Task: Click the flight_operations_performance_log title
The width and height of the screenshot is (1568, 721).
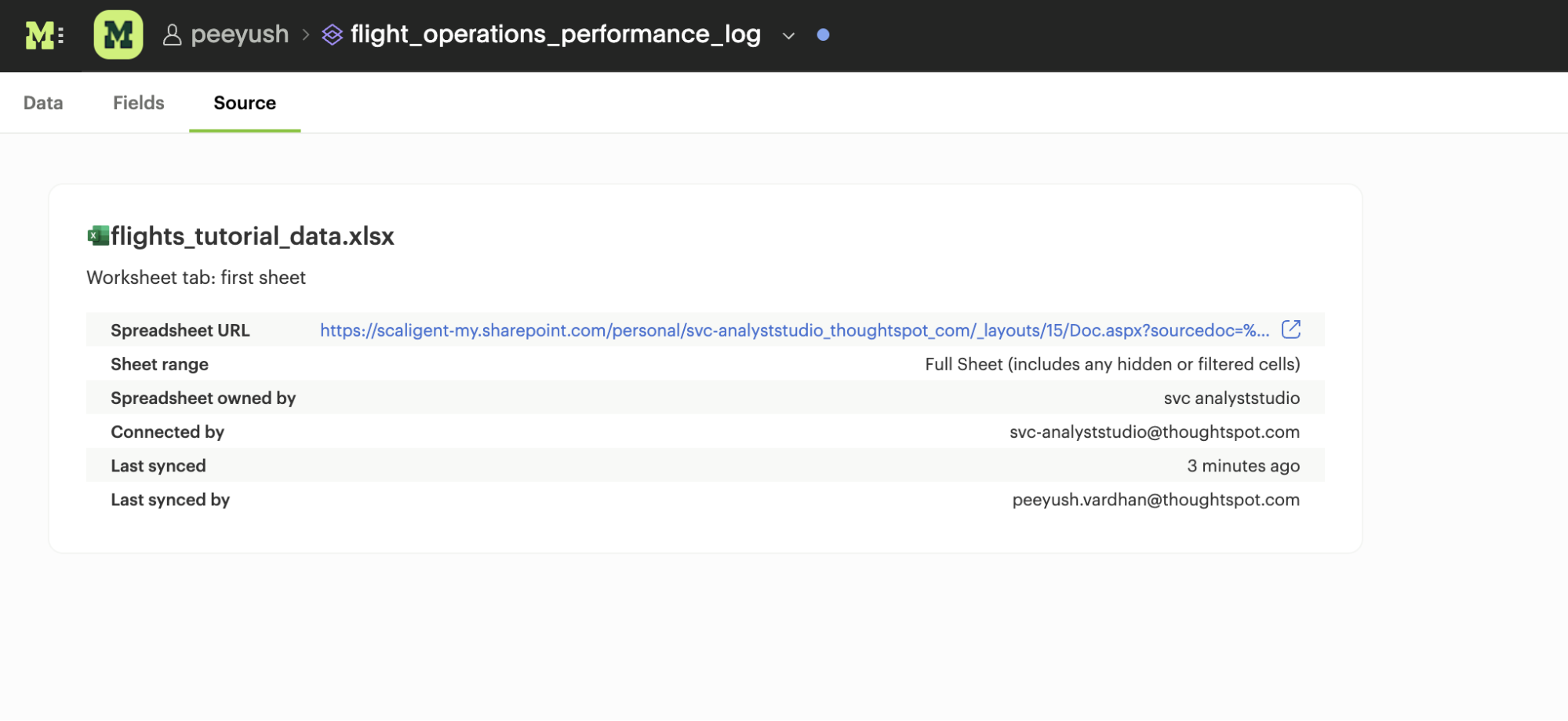Action: 555,35
